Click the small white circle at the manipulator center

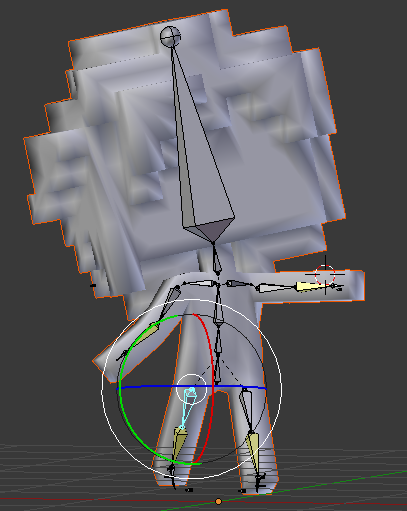coord(191,389)
